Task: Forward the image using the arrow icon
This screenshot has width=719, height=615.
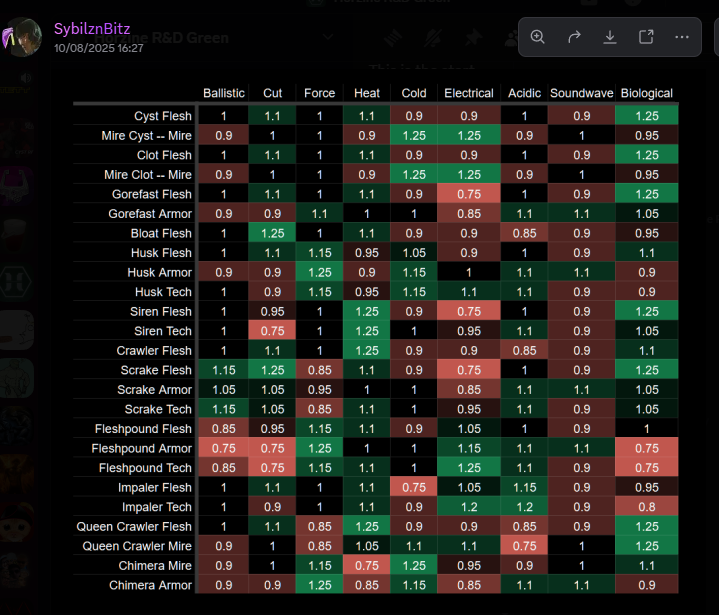Action: coord(574,37)
